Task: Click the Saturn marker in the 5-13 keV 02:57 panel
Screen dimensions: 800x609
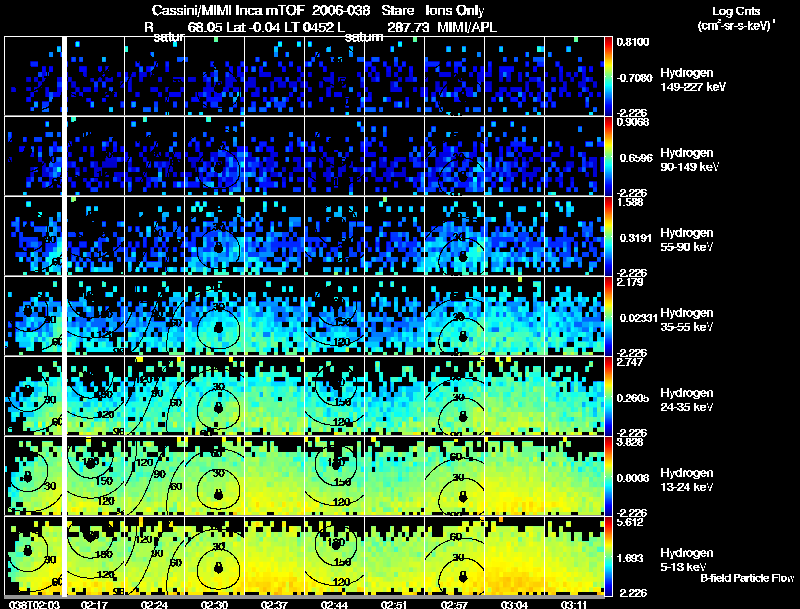Action: [x=463, y=576]
